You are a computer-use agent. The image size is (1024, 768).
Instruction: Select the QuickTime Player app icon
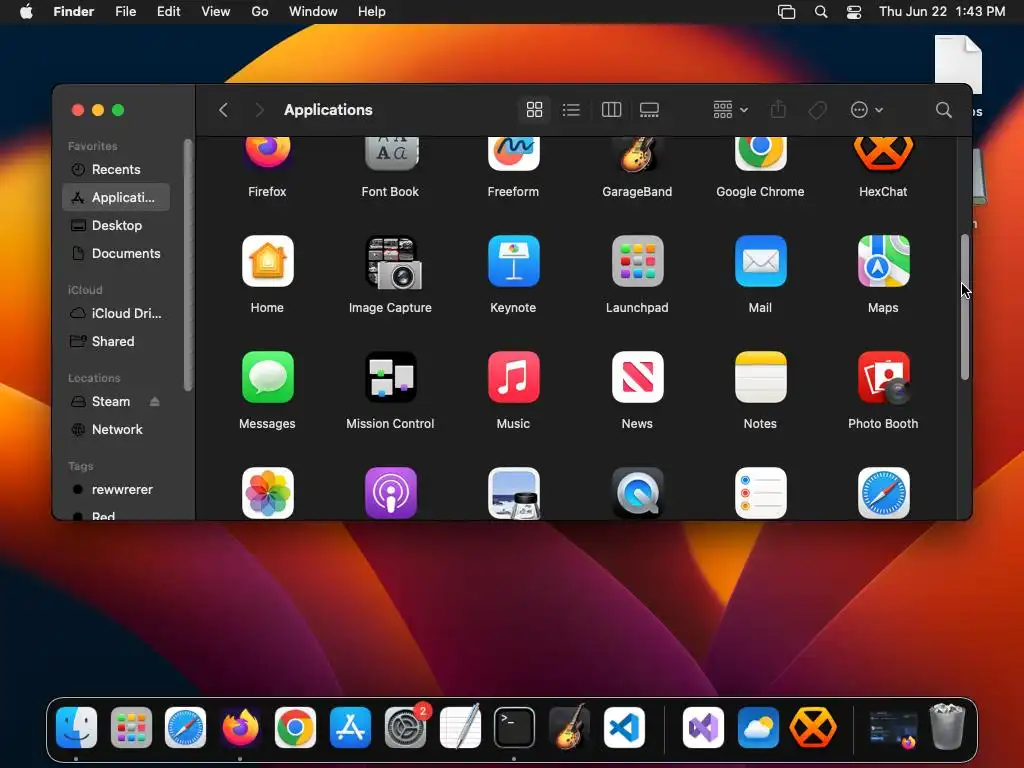click(x=637, y=493)
